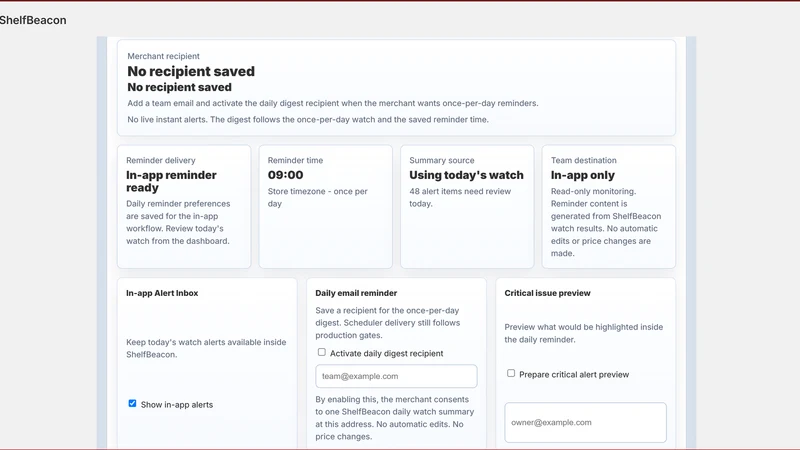Screen dimensions: 800x450
Task: Click 'Add a team email and activate' sentence
Action: 333,103
